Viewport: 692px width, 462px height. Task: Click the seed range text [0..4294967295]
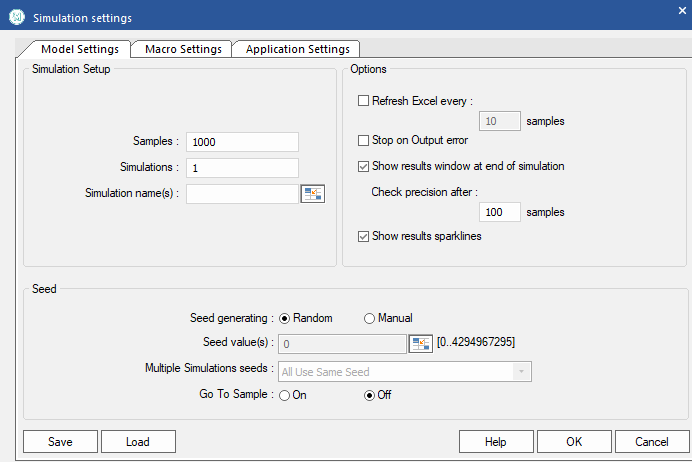point(476,342)
